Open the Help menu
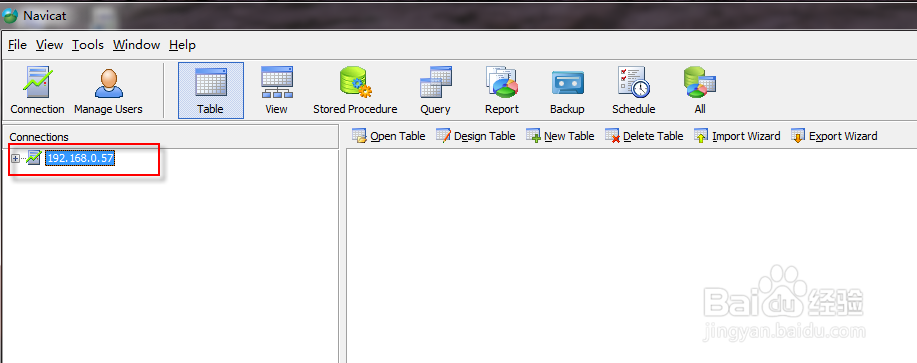The height and width of the screenshot is (363, 917). pos(182,45)
